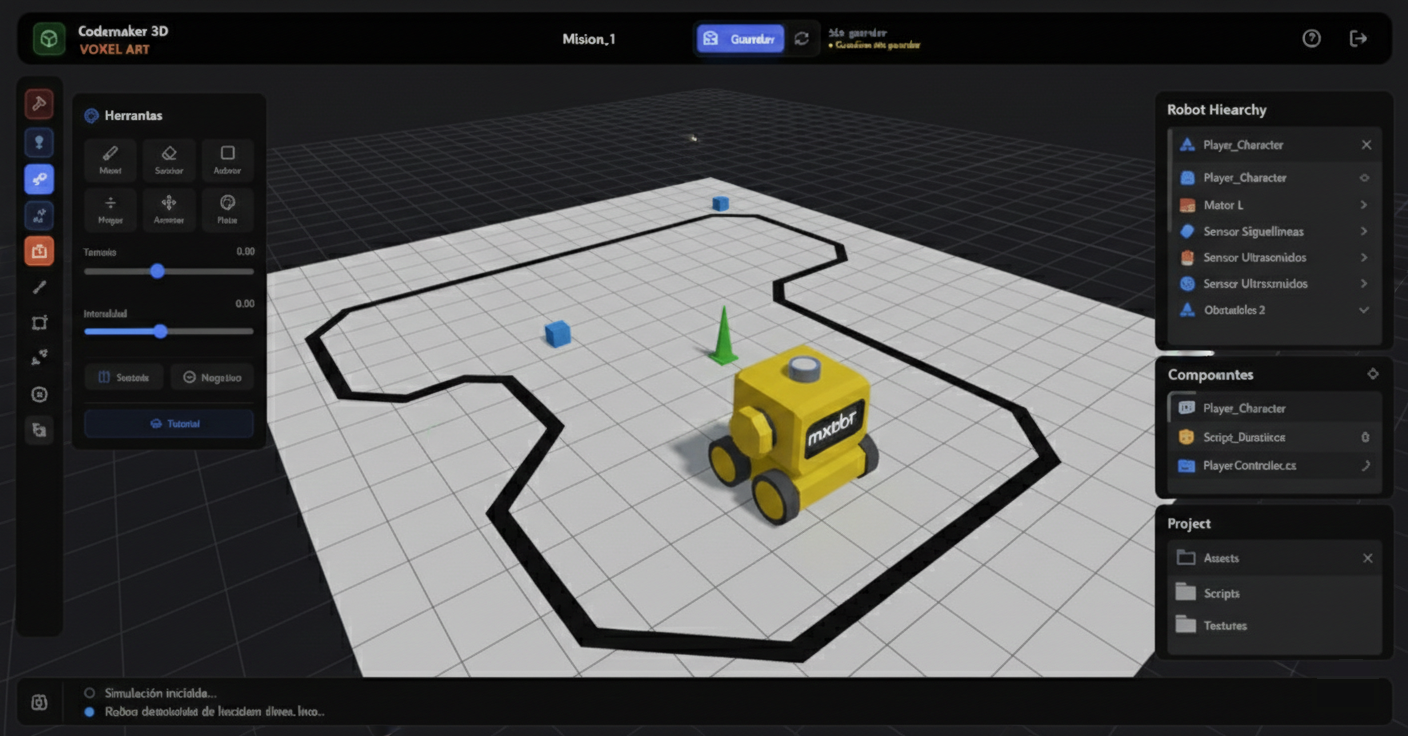The width and height of the screenshot is (1408, 736).
Task: Open the Tutorial from the tools panel
Action: [168, 423]
